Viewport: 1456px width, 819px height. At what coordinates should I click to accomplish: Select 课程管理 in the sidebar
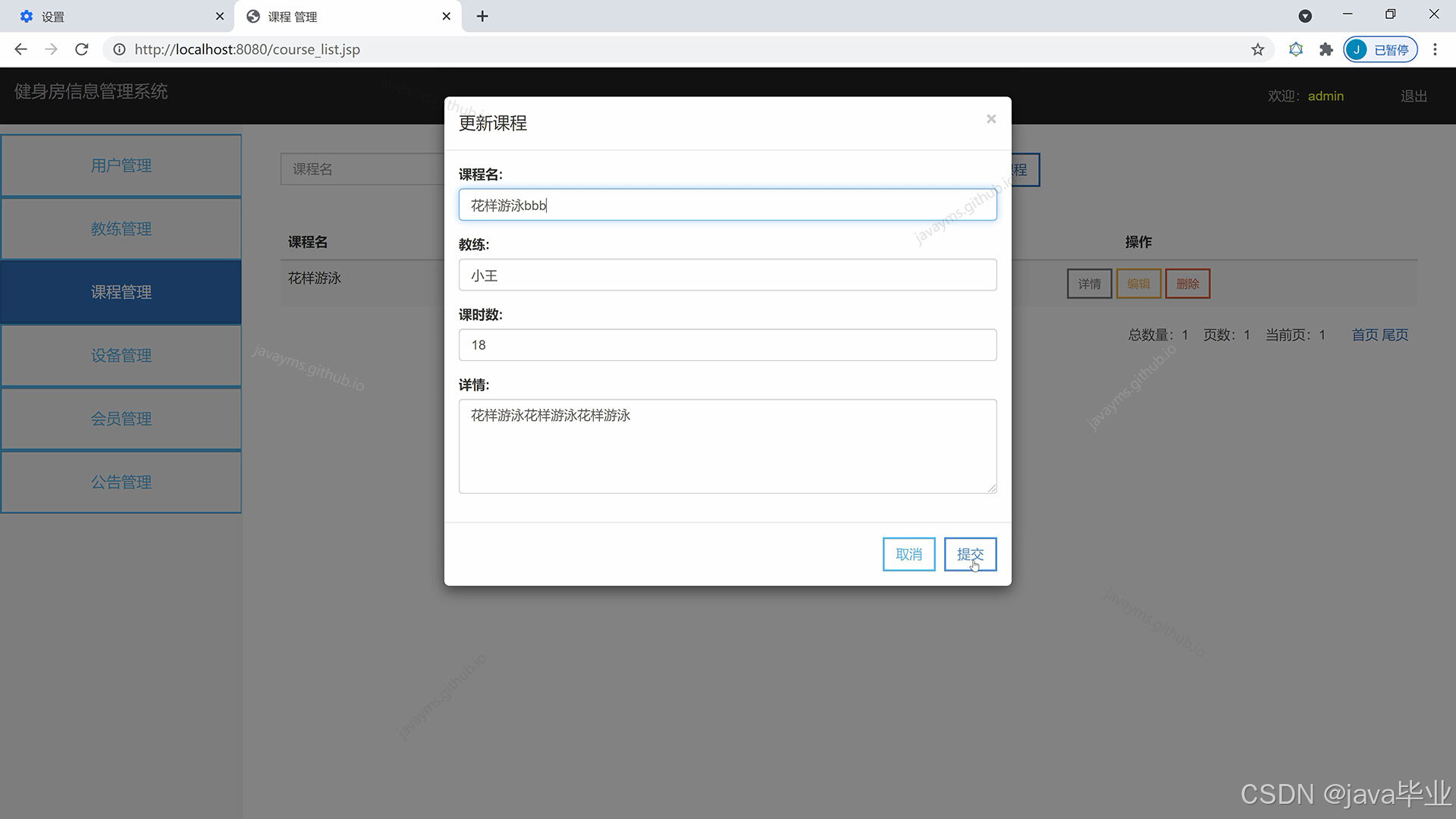click(x=121, y=292)
